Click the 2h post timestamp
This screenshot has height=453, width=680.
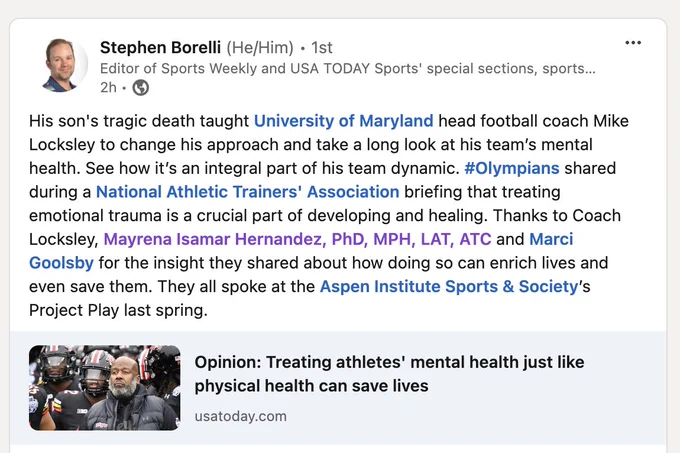tap(108, 88)
